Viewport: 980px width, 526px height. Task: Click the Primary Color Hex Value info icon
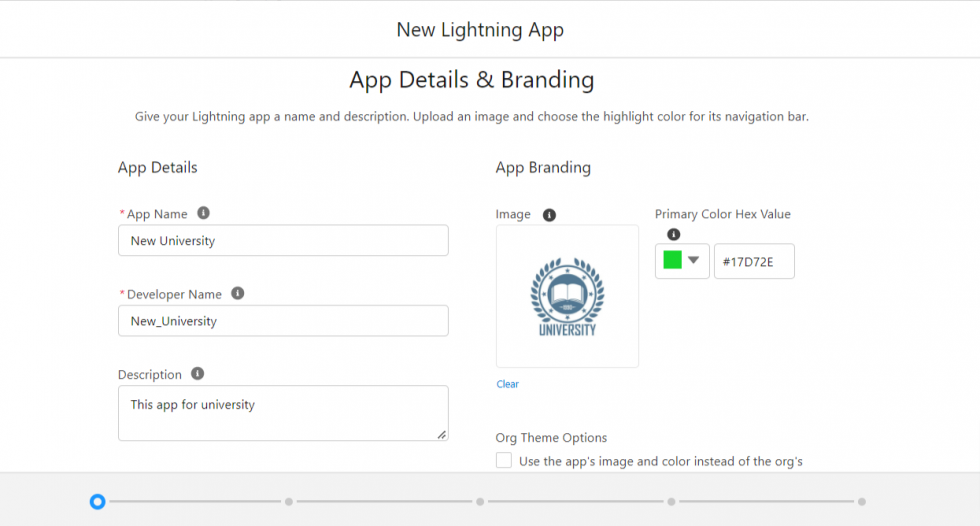(x=673, y=234)
